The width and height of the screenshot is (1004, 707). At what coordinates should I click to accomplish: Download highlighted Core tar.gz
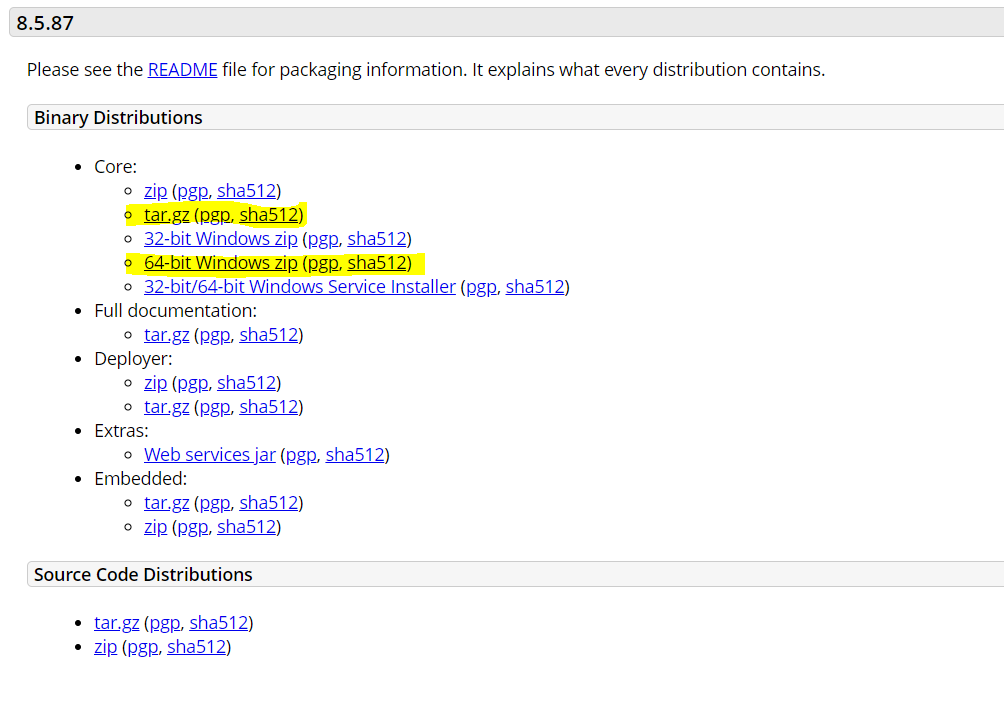pos(166,215)
